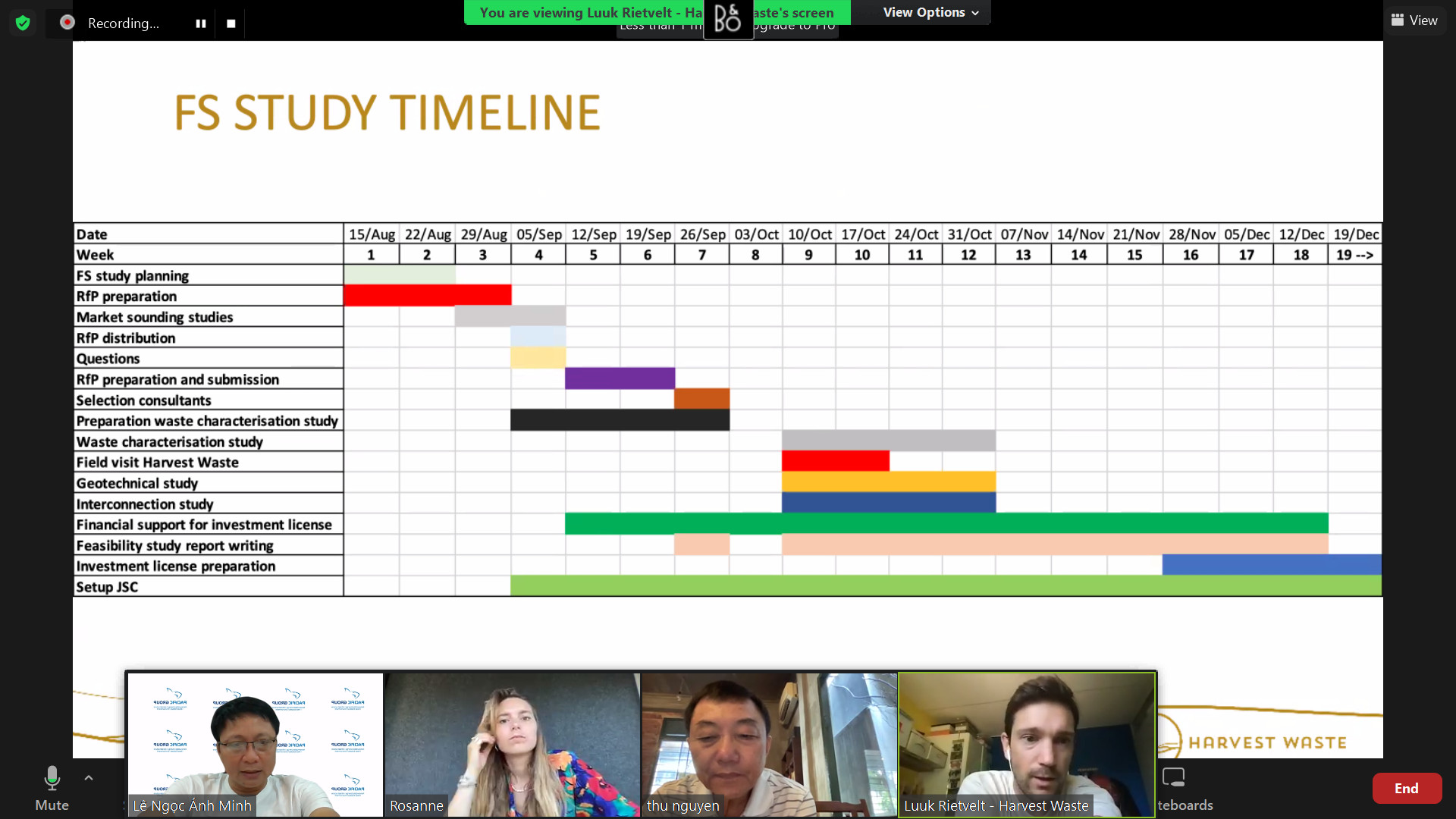Open the View layout menu

(1414, 20)
